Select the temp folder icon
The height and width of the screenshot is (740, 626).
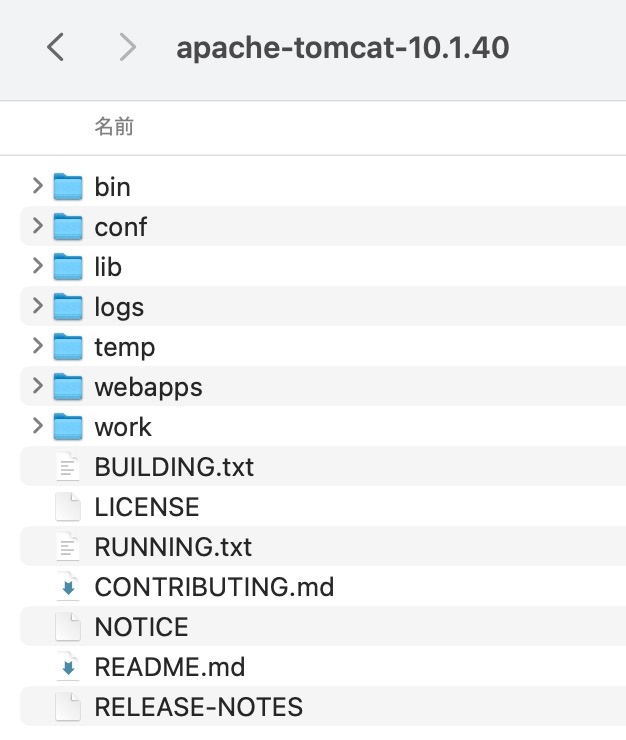[x=68, y=347]
